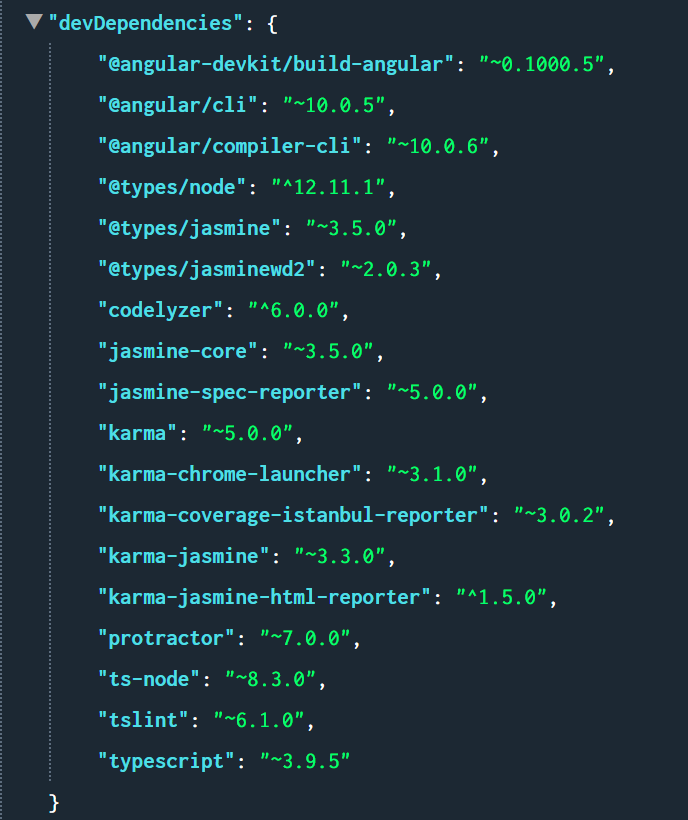Screen dimensions: 688x820
Task: Click the "jasmine-core" key
Action: pos(181,351)
